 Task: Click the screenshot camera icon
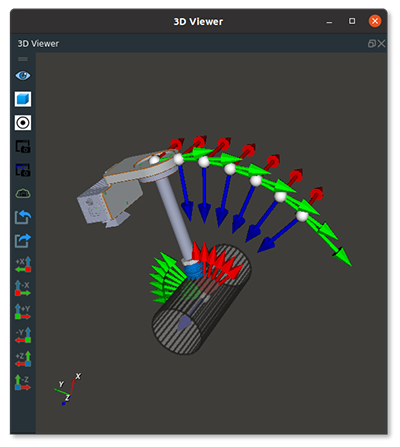[x=23, y=146]
